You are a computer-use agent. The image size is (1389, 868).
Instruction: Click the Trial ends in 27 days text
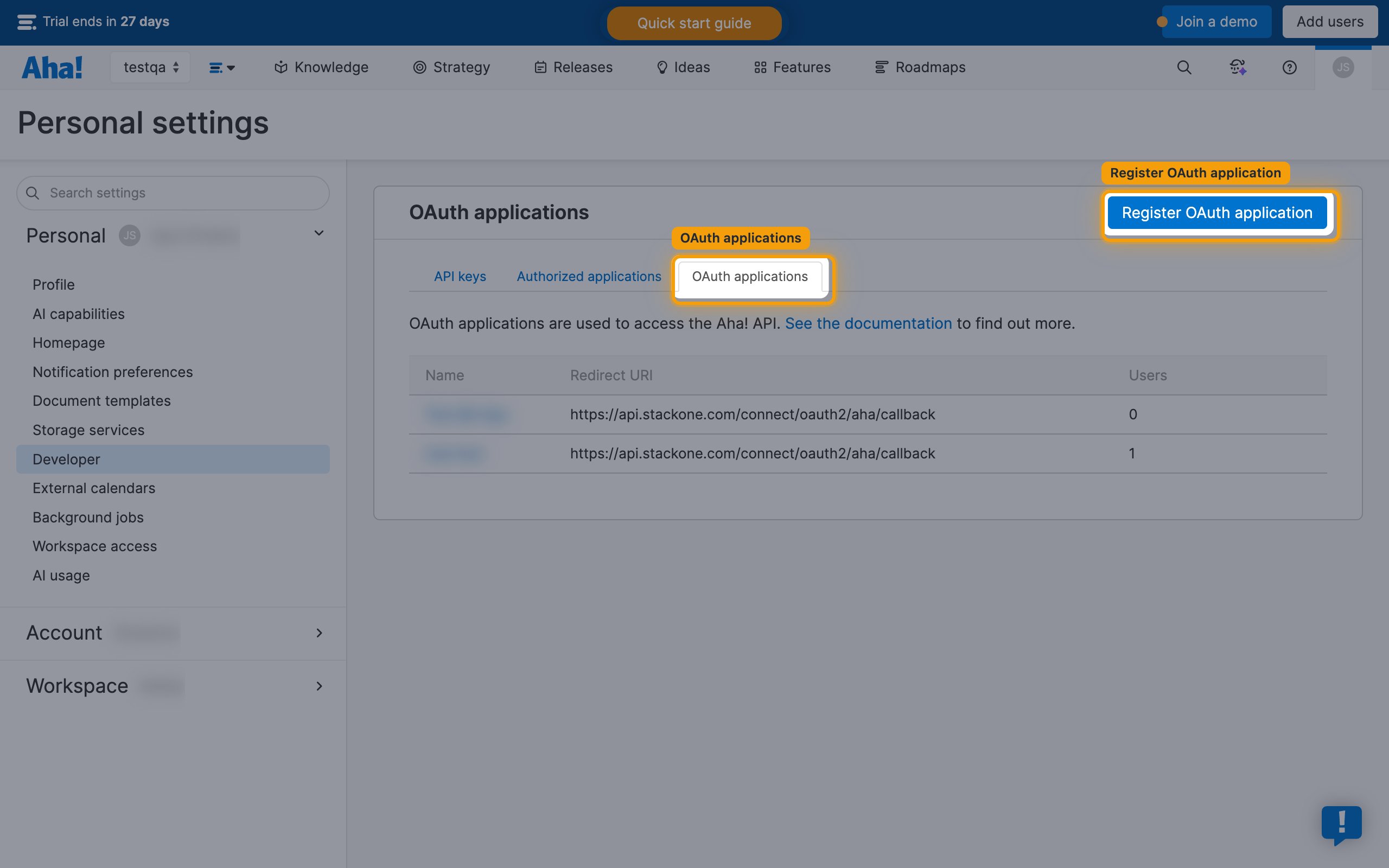click(x=106, y=22)
